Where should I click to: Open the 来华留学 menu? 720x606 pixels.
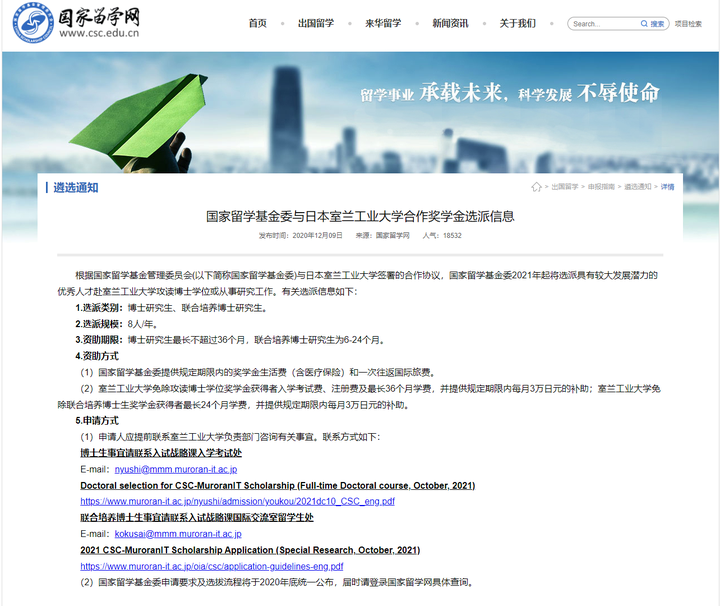[x=383, y=23]
